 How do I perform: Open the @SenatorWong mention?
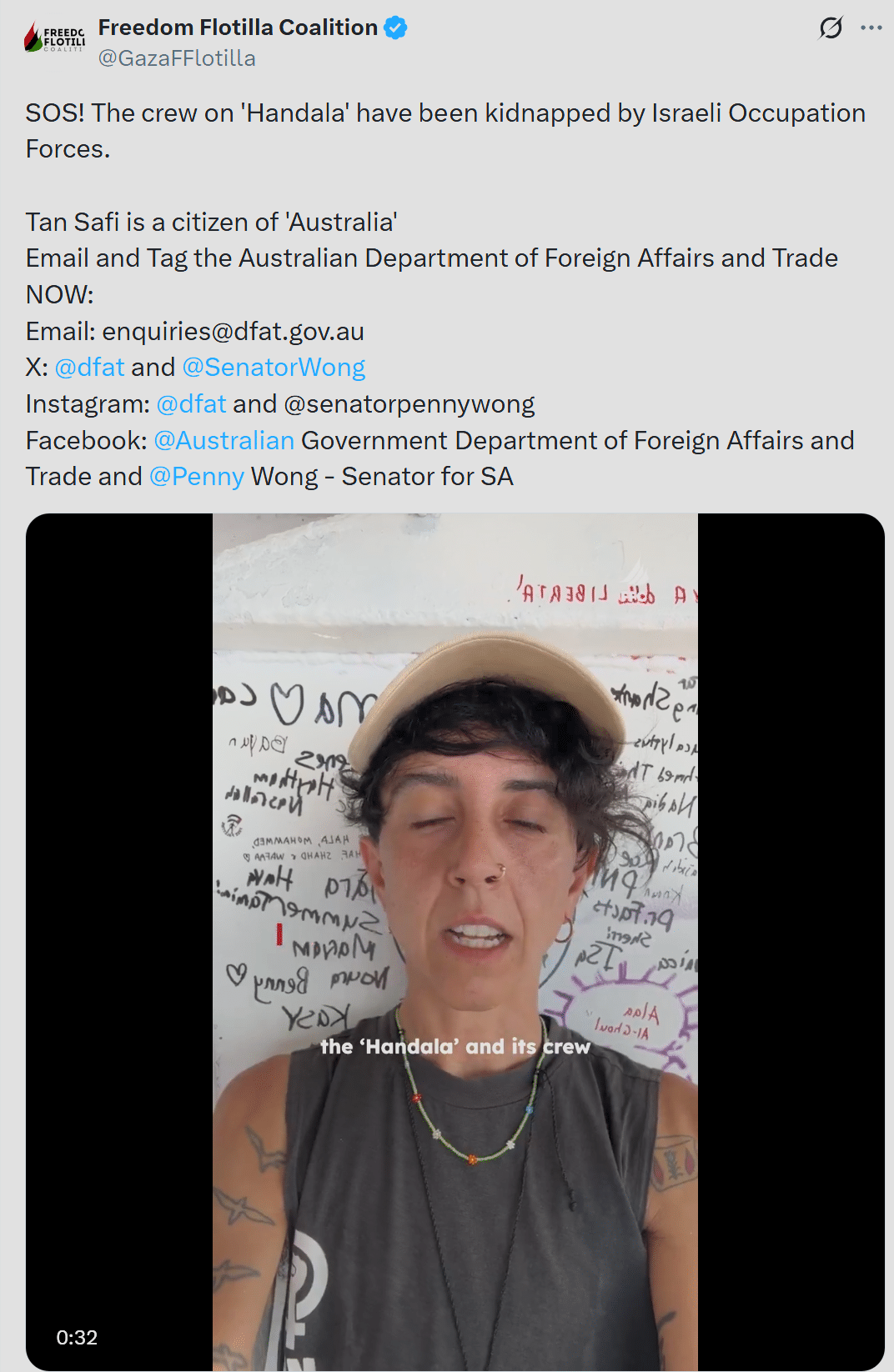click(274, 368)
